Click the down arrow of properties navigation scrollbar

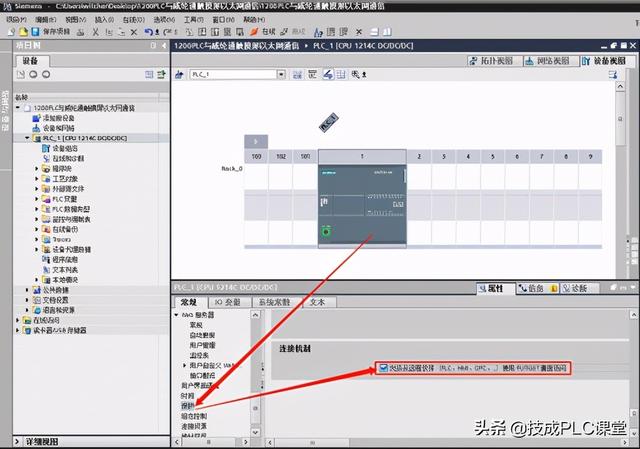(x=255, y=432)
